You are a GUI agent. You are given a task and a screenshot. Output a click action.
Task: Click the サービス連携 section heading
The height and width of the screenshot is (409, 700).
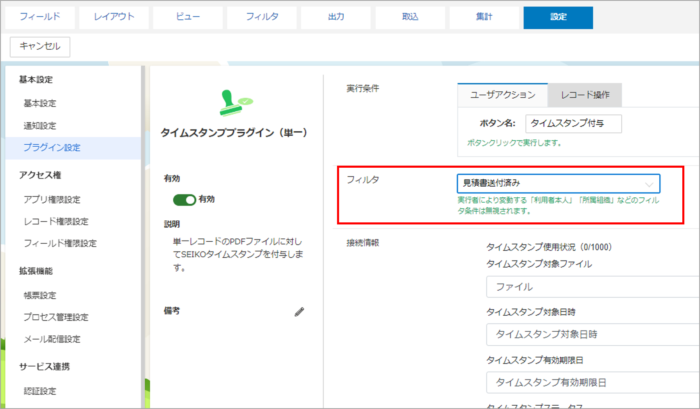click(44, 367)
